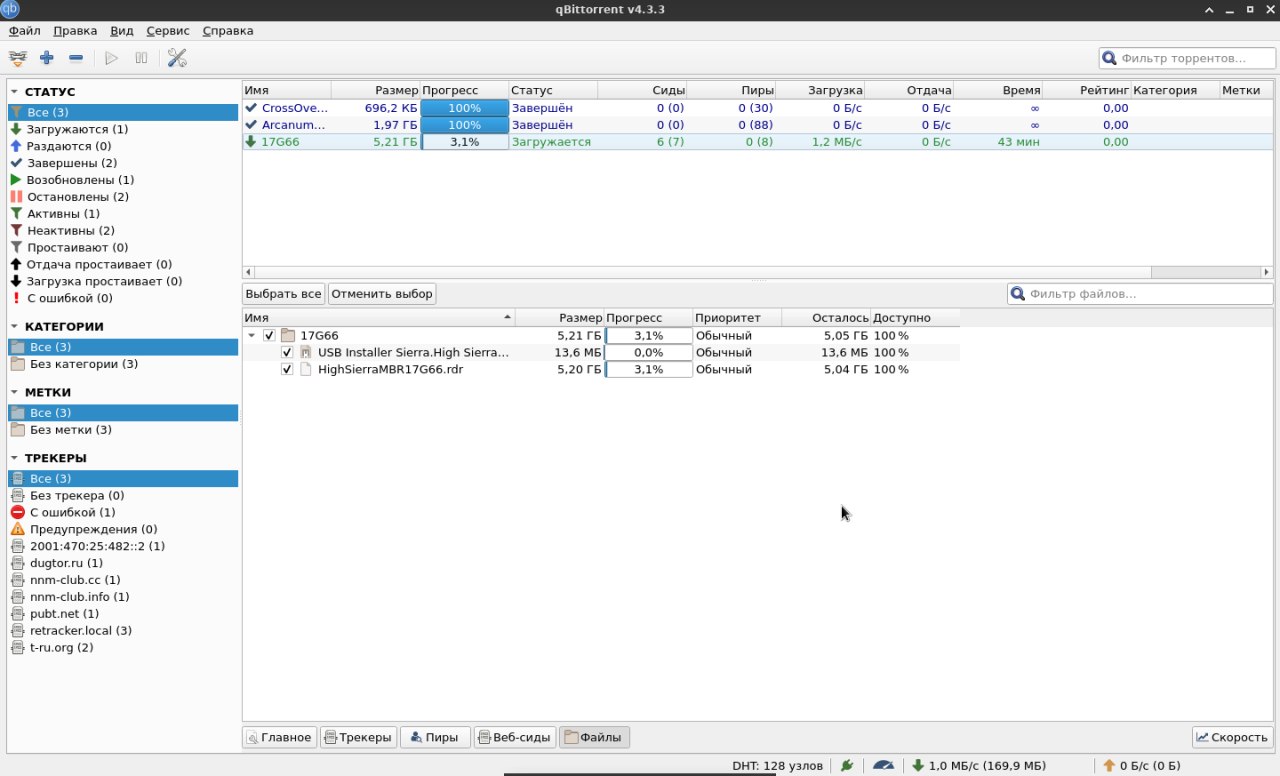Switch to the Трекеры tab

tap(358, 737)
